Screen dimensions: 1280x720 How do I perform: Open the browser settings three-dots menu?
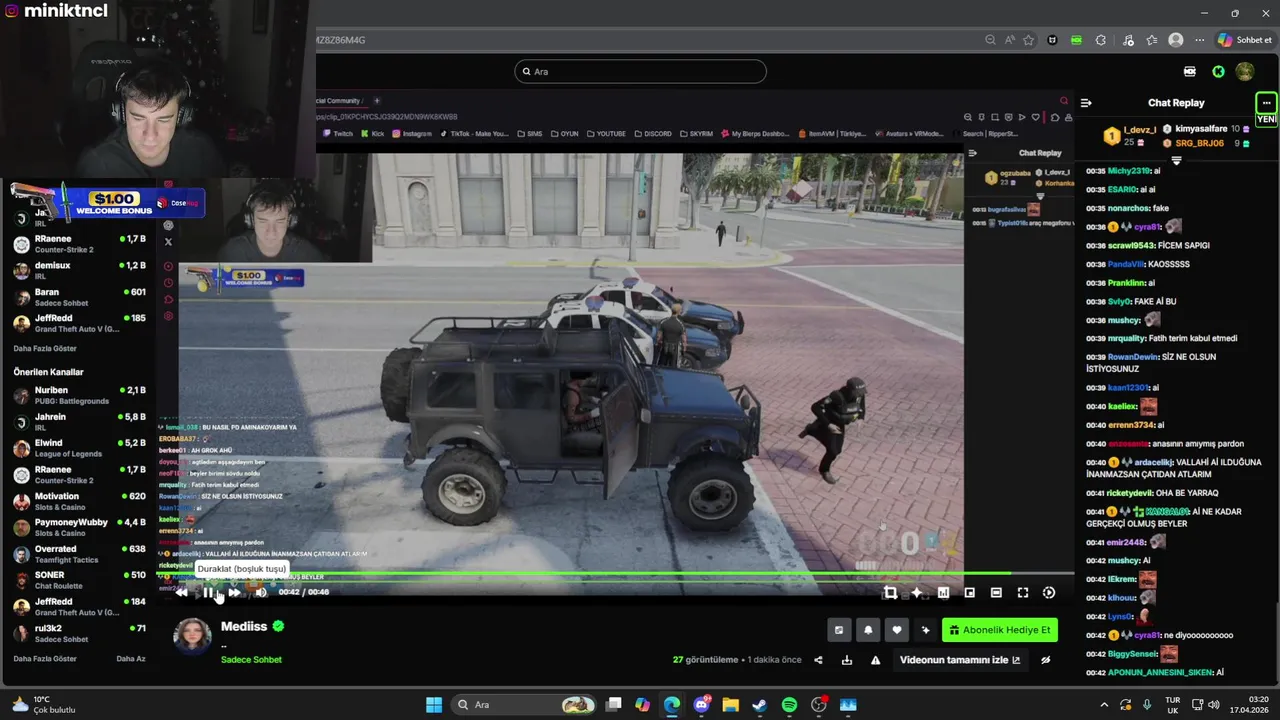point(1199,40)
